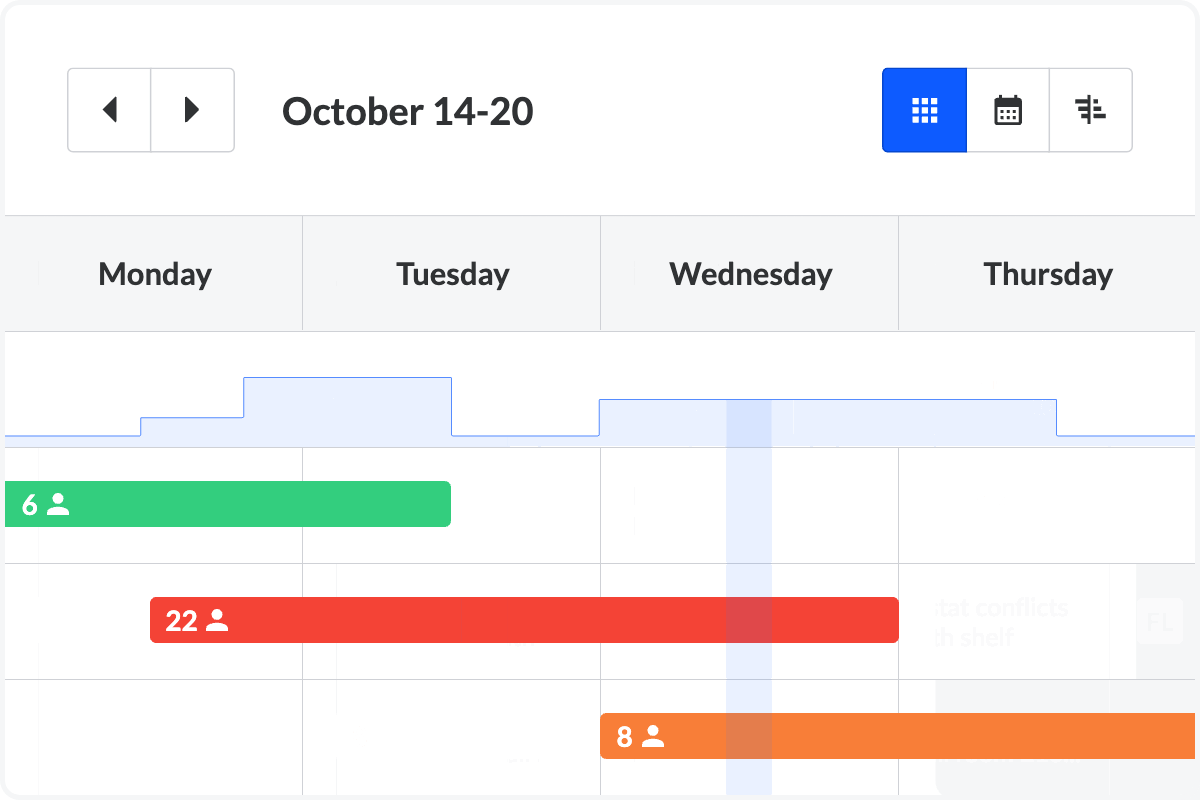Select the Tuesday column header
Viewport: 1200px width, 800px height.
coord(452,274)
